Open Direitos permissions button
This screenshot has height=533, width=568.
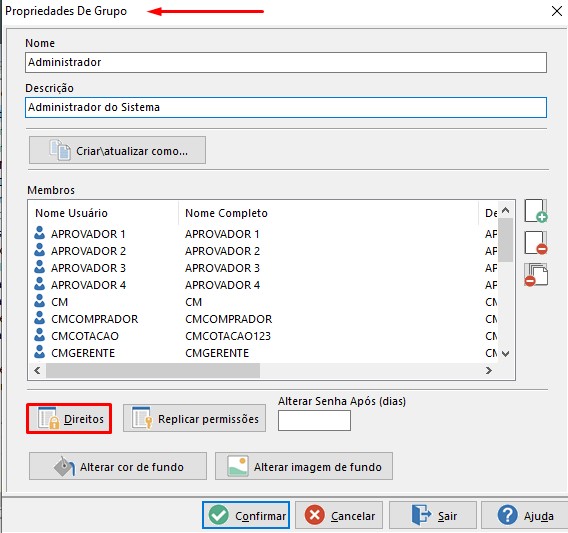(x=69, y=419)
